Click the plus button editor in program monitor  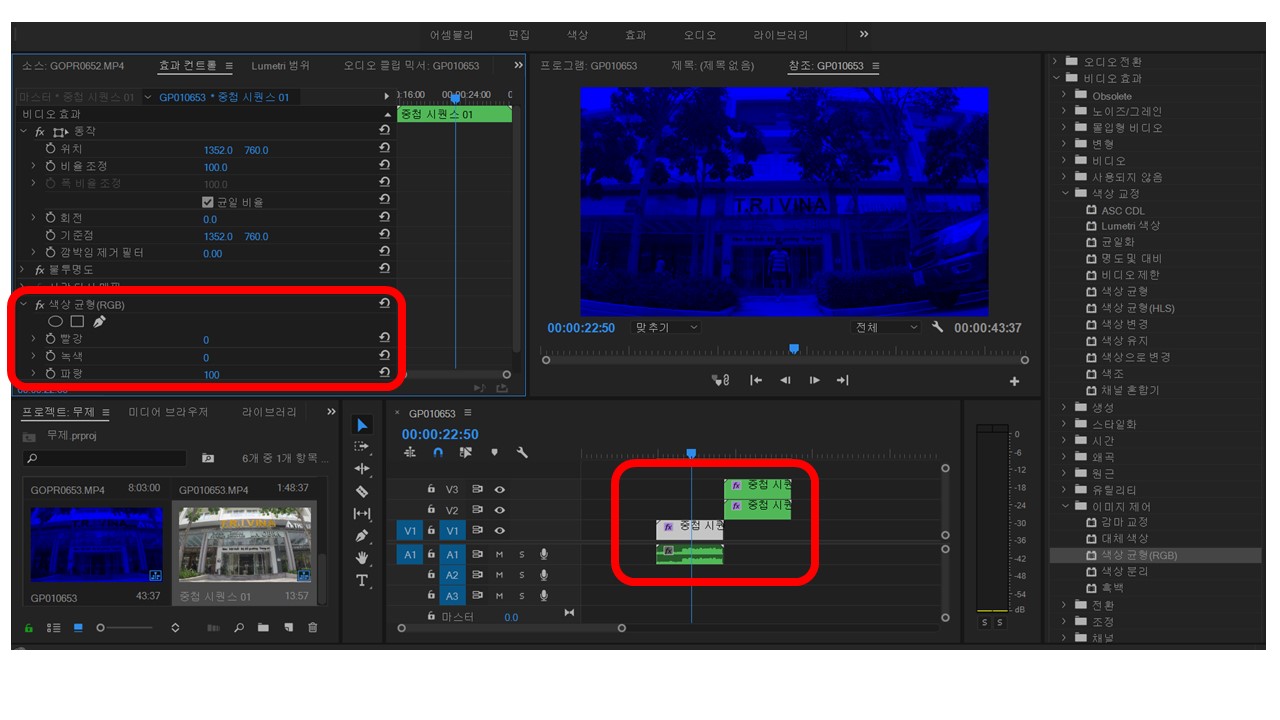1015,381
